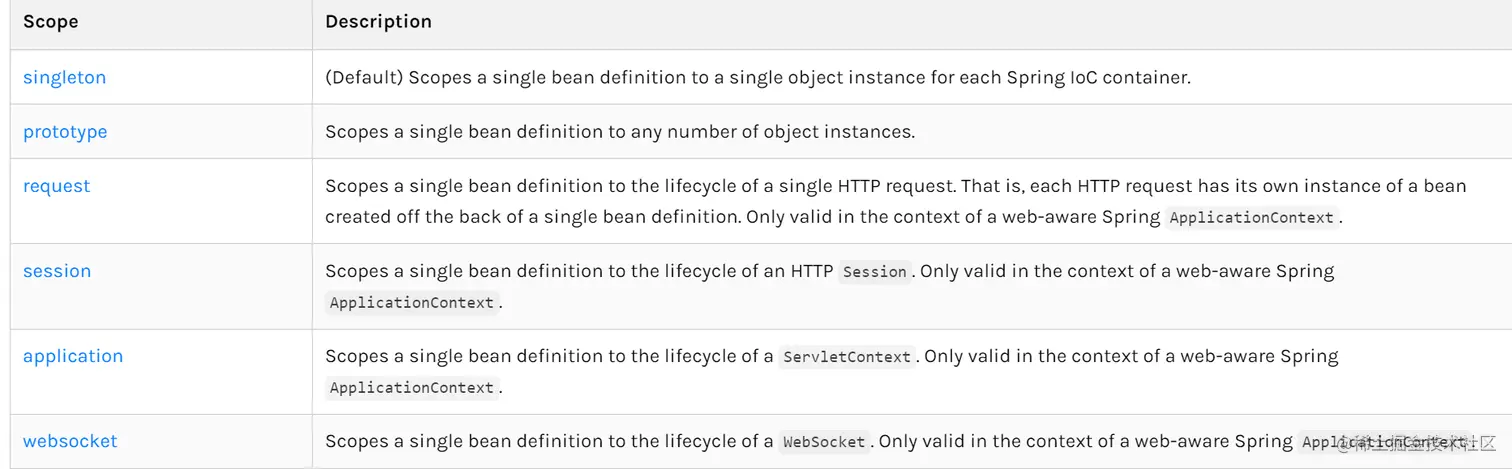Image resolution: width=1512 pixels, height=469 pixels.
Task: Click the singleton row description text
Action: point(758,77)
